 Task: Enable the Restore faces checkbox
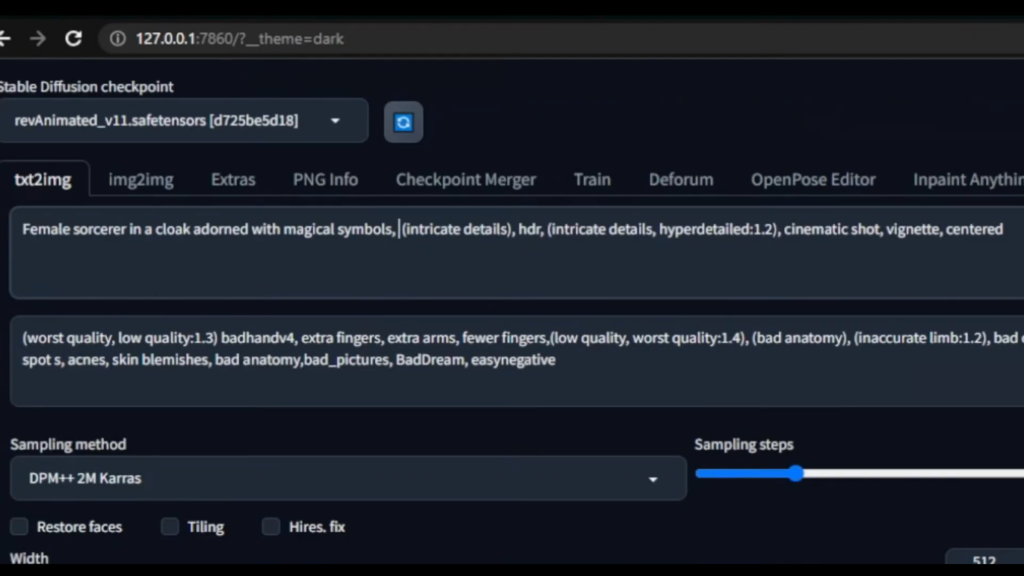tap(19, 527)
